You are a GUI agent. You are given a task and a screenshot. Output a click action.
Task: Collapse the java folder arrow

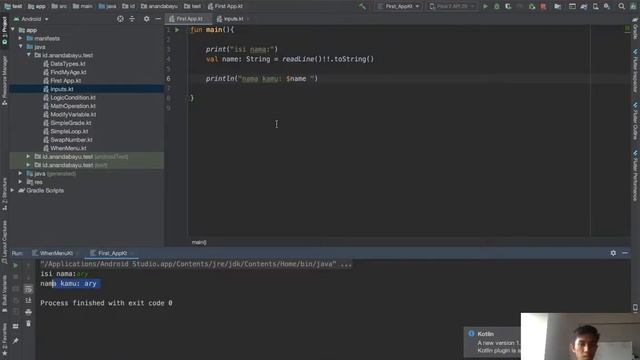[x=20, y=47]
